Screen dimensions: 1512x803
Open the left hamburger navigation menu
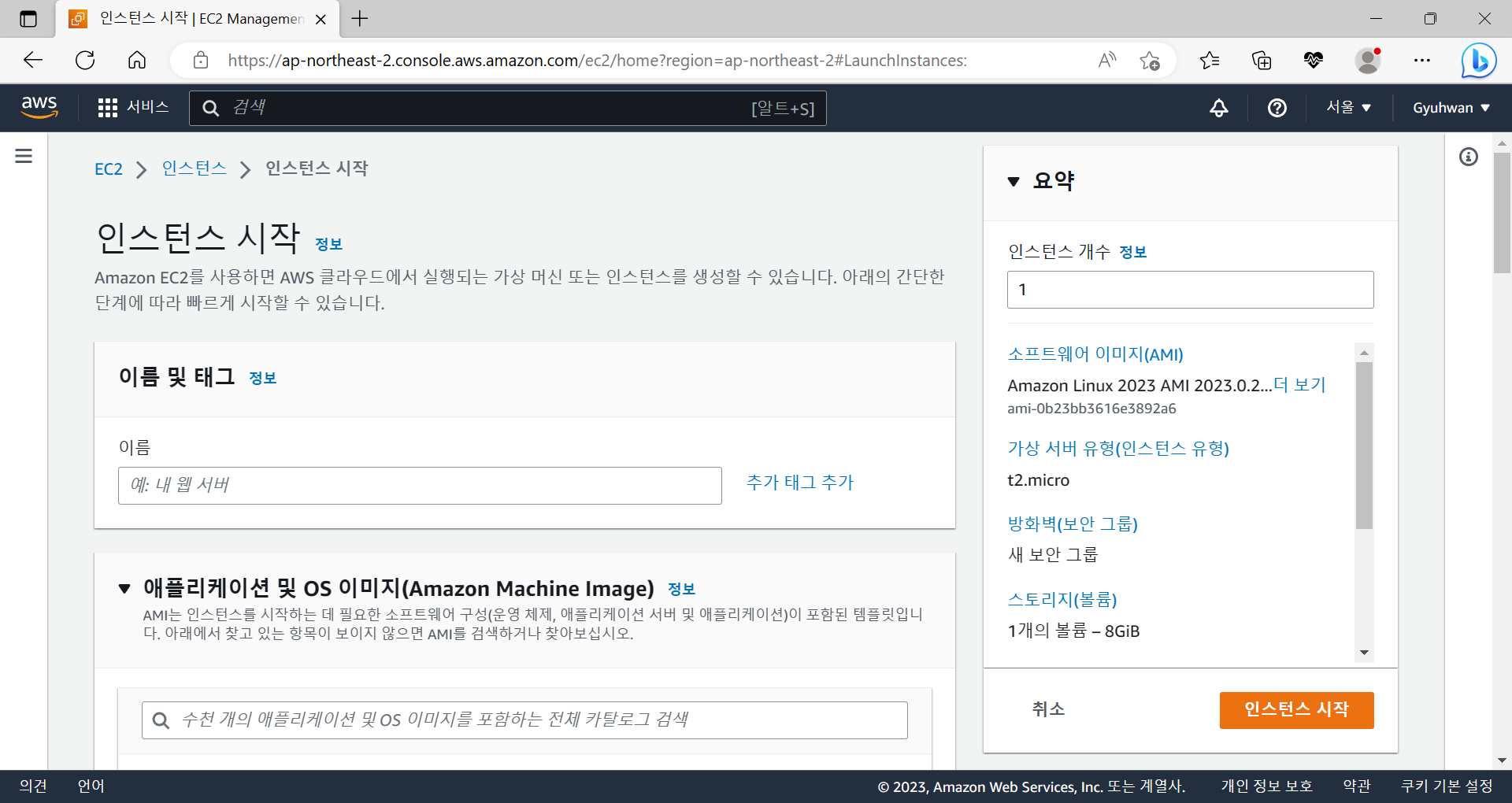coord(24,156)
